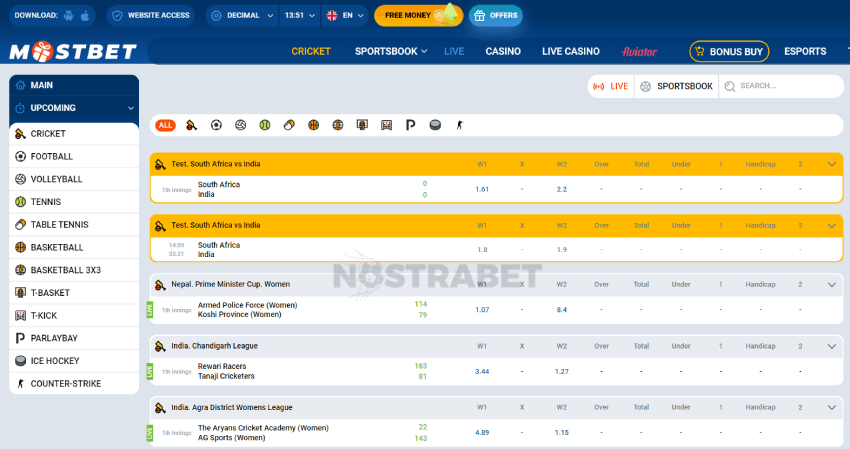Pick W1 odds 1.8 in upcoming Test
Viewport: 850px width, 449px height.
tap(482, 250)
